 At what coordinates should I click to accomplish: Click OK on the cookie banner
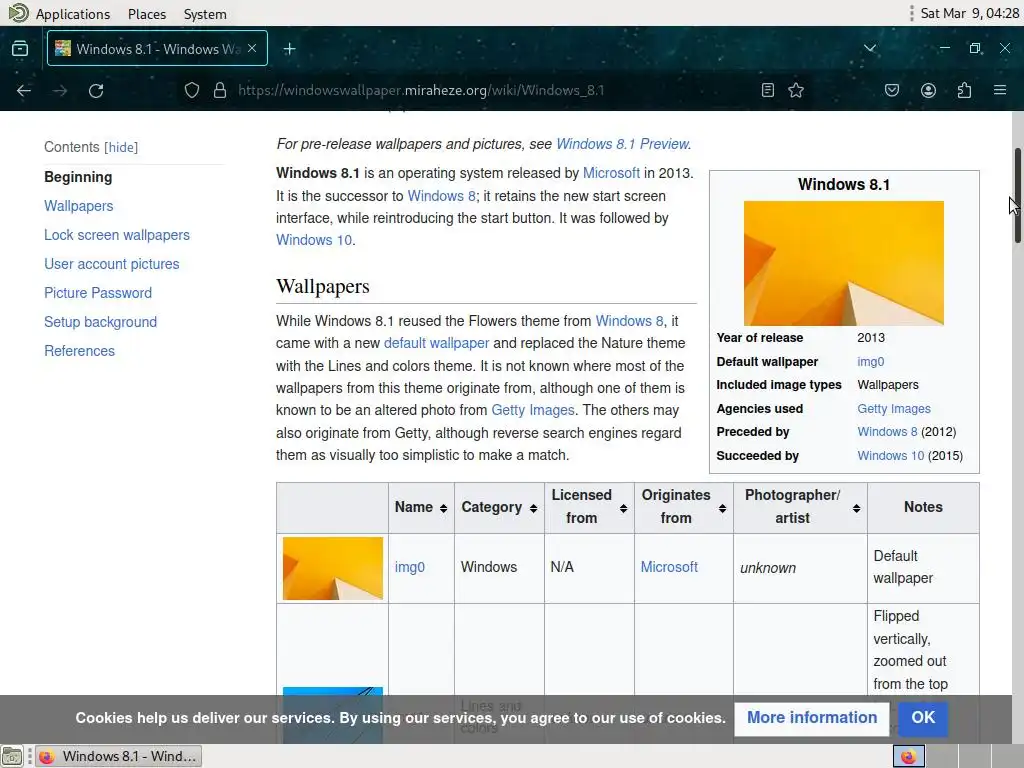click(923, 718)
